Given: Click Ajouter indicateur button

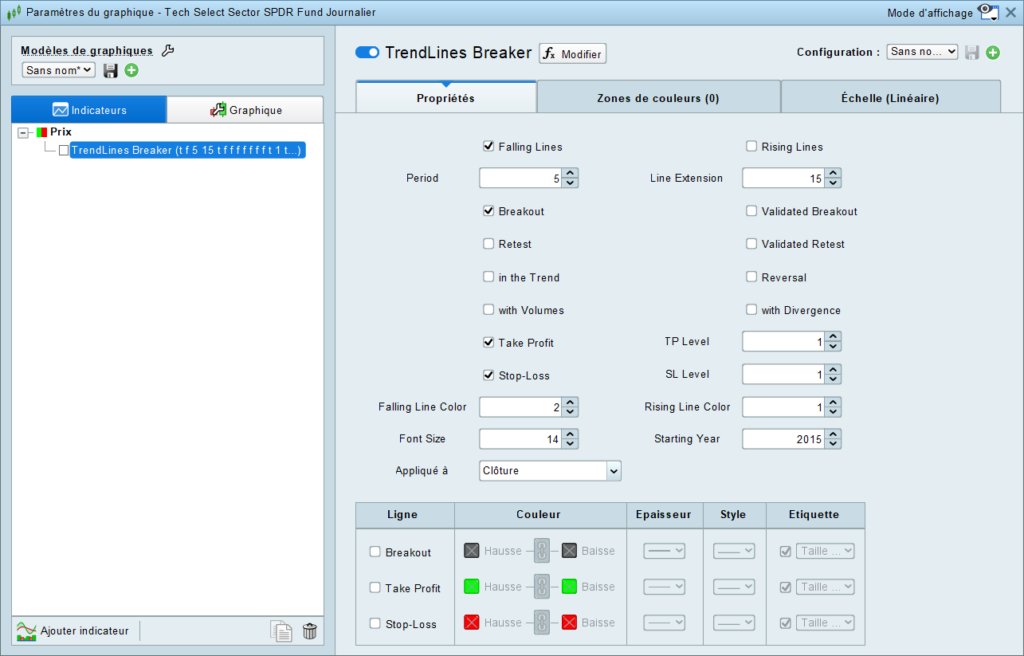Looking at the screenshot, I should coord(72,631).
